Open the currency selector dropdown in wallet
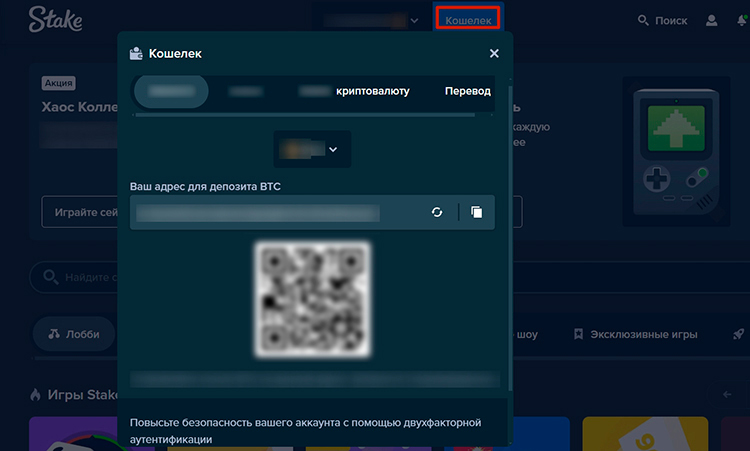The width and height of the screenshot is (750, 451). pos(312,149)
